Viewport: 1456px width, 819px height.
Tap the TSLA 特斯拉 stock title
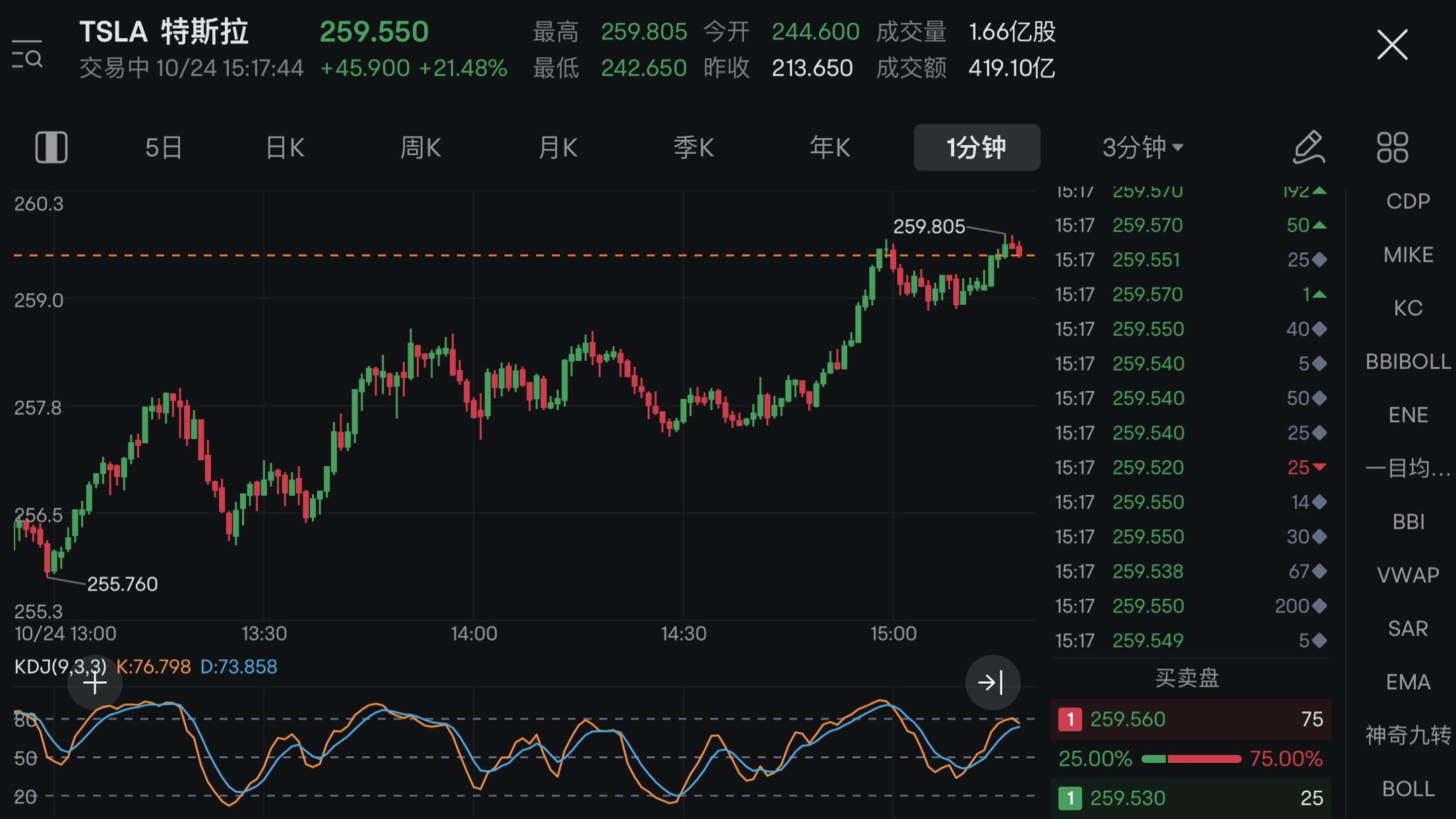tap(164, 31)
